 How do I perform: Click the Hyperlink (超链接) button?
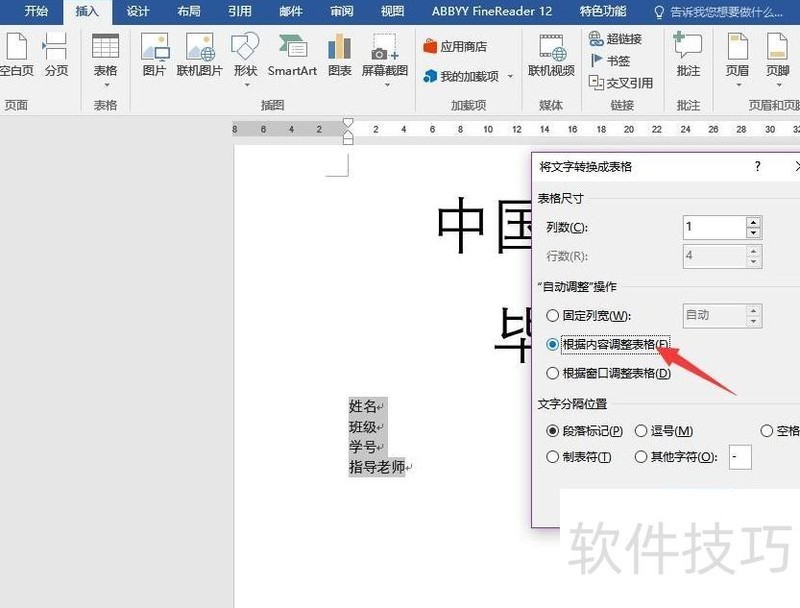[x=614, y=39]
